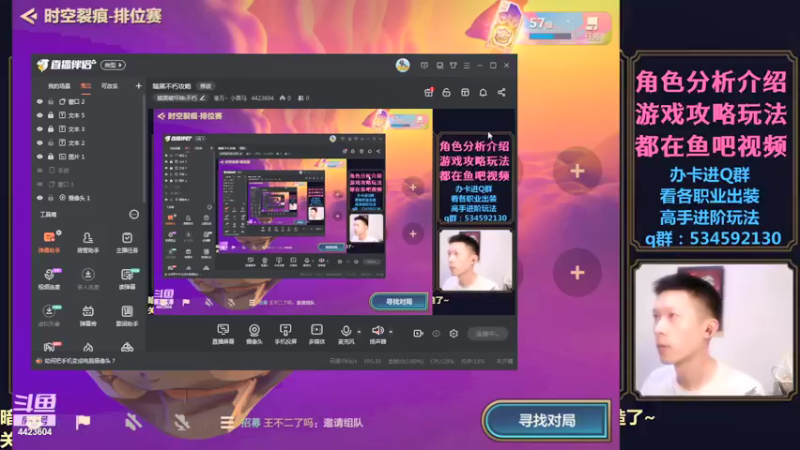
Task: Show the hidden 窗口 1 source
Action: coord(40,184)
